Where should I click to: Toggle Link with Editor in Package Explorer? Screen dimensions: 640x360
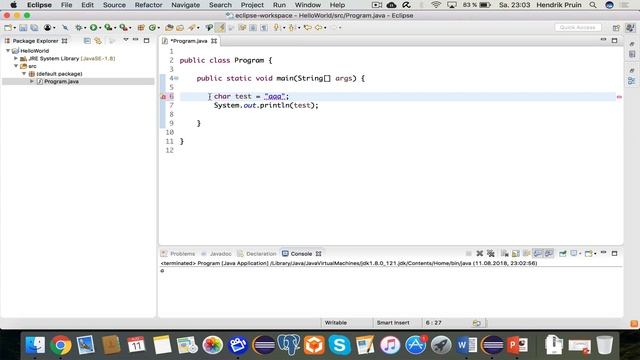pos(98,40)
